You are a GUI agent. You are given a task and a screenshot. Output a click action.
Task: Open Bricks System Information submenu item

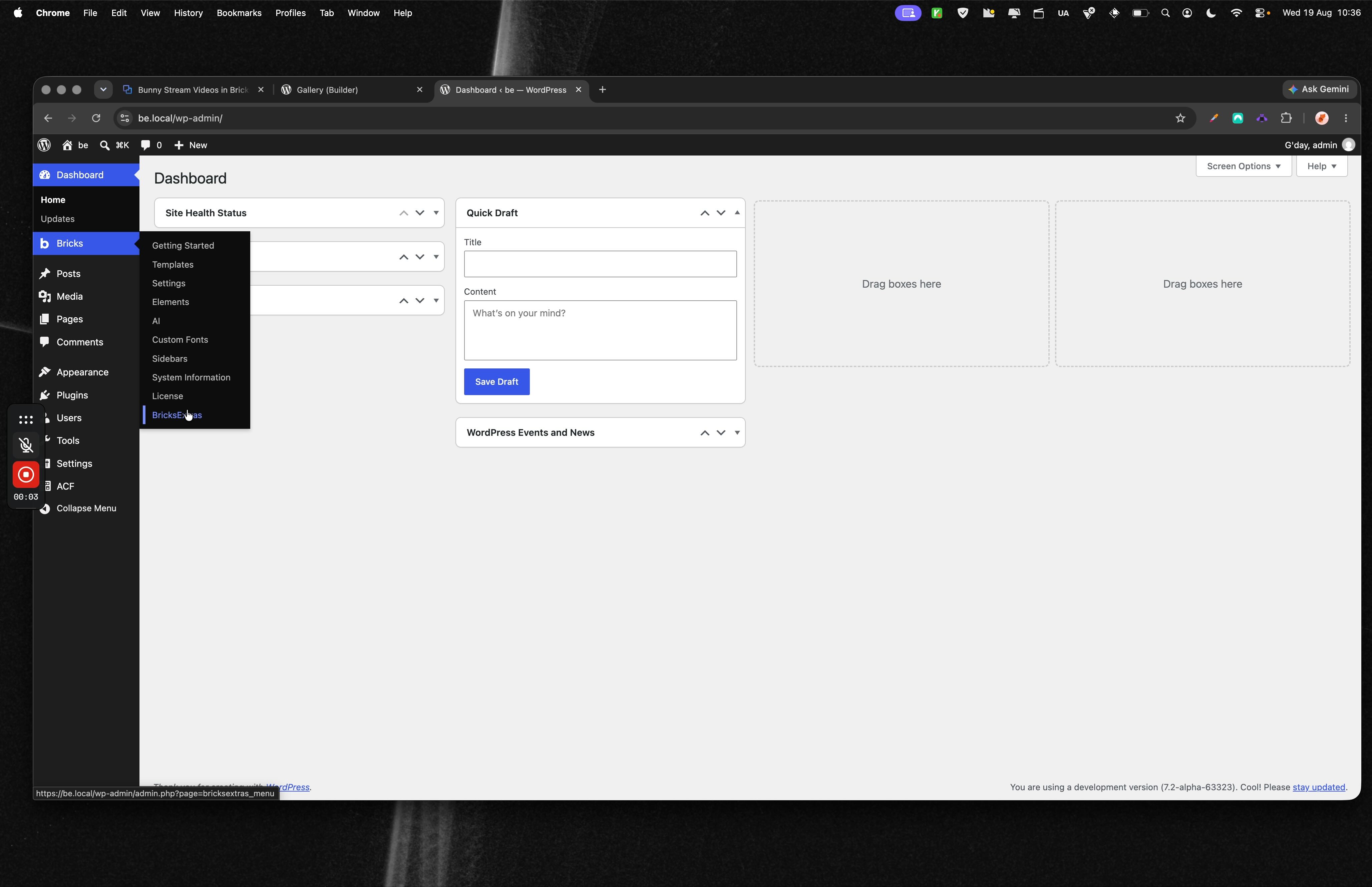click(191, 377)
